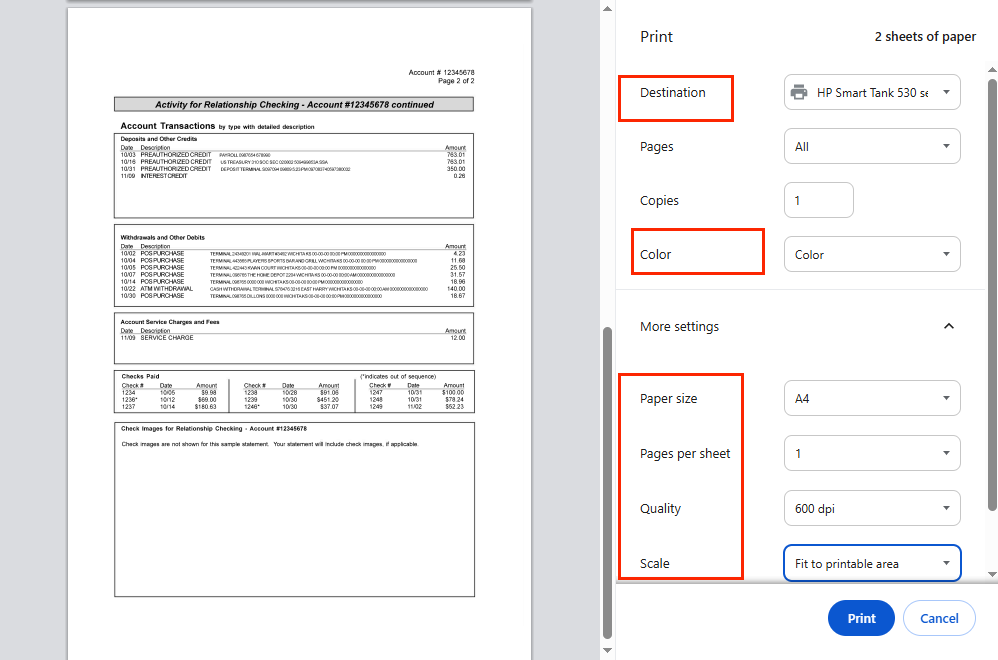This screenshot has height=660, width=998.
Task: Click the Pages label text
Action: (656, 147)
